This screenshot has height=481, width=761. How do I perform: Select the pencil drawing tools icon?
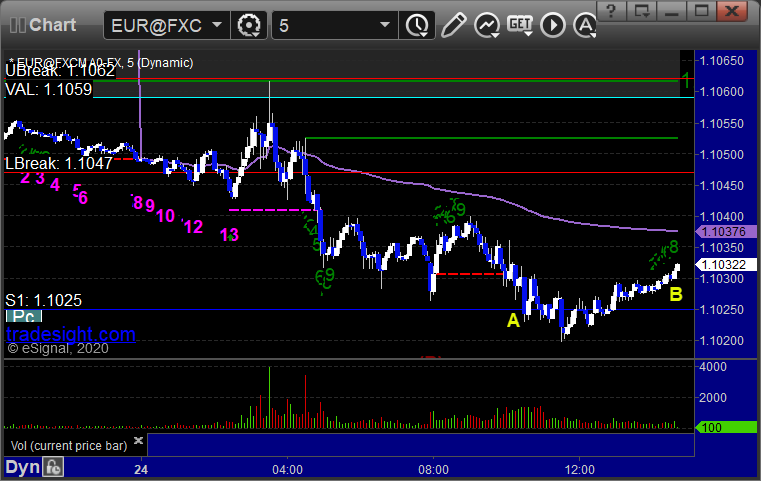[x=454, y=25]
